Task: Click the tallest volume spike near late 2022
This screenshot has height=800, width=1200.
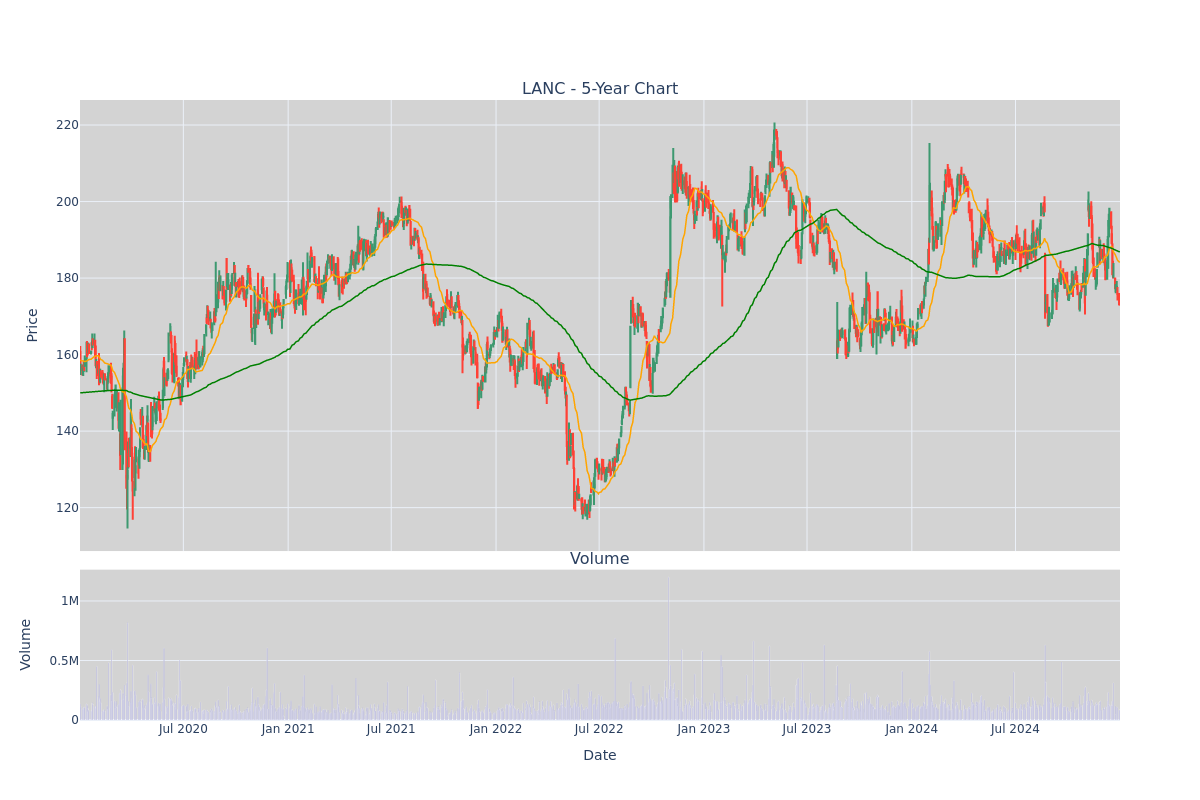Action: pos(669,647)
